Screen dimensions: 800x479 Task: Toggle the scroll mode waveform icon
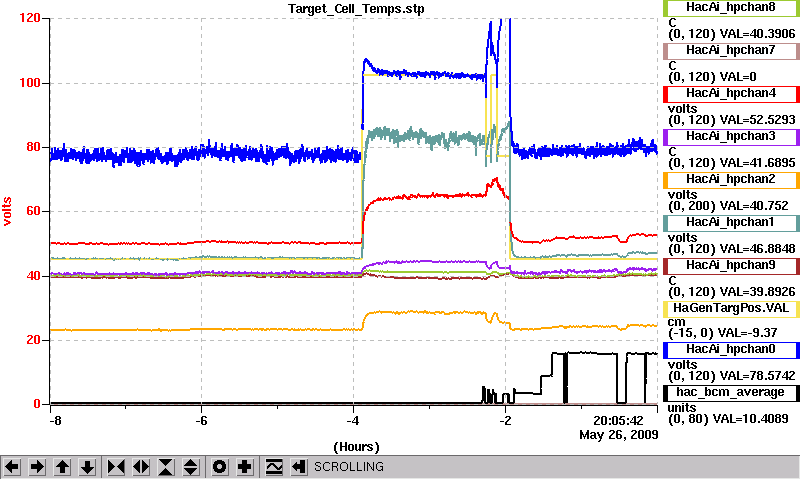point(274,467)
